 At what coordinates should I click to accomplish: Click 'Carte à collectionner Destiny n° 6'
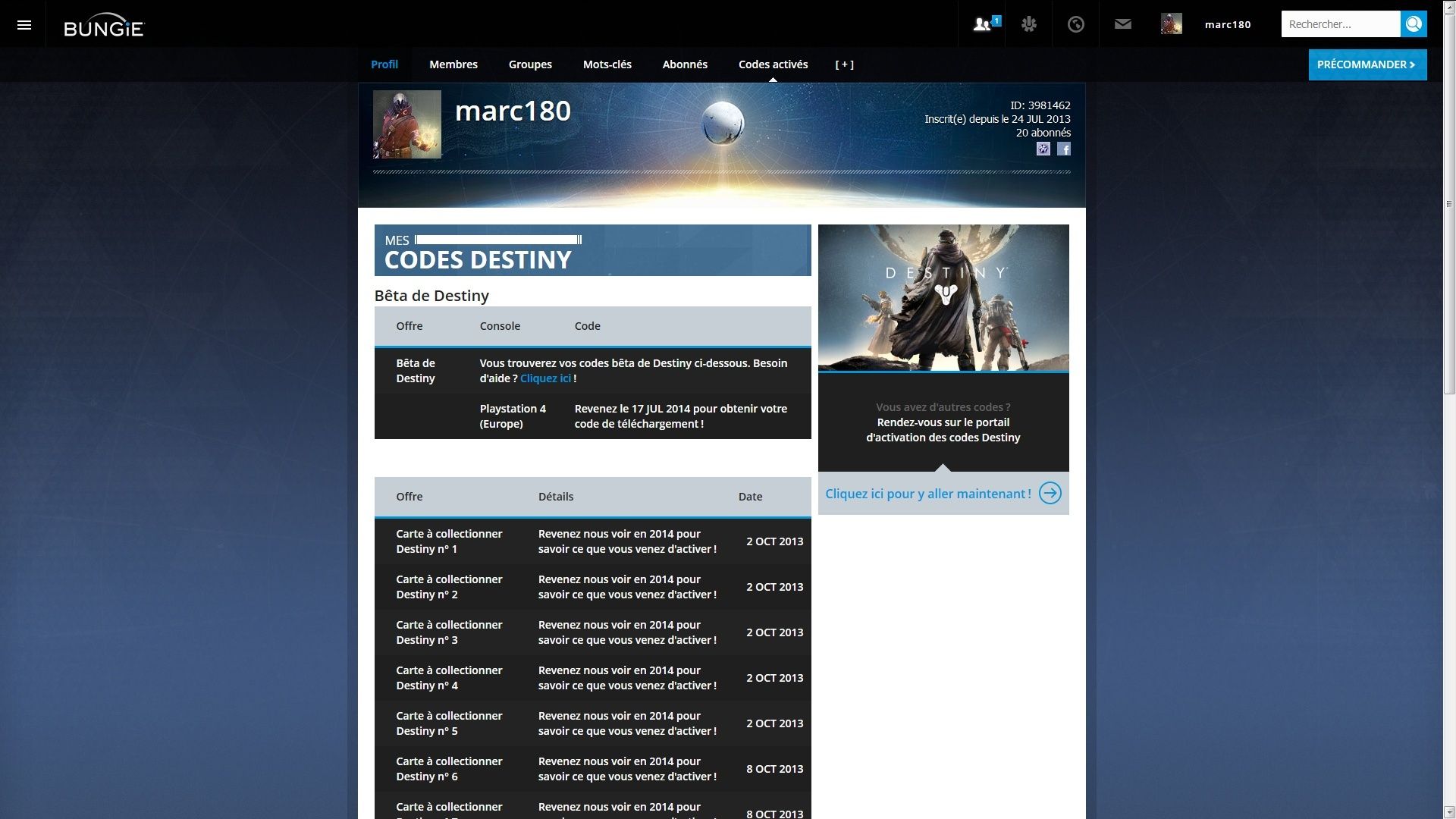coord(449,769)
